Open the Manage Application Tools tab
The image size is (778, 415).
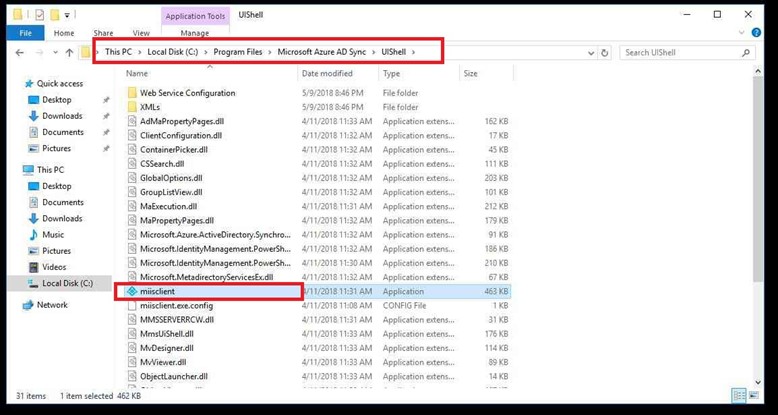tap(194, 33)
